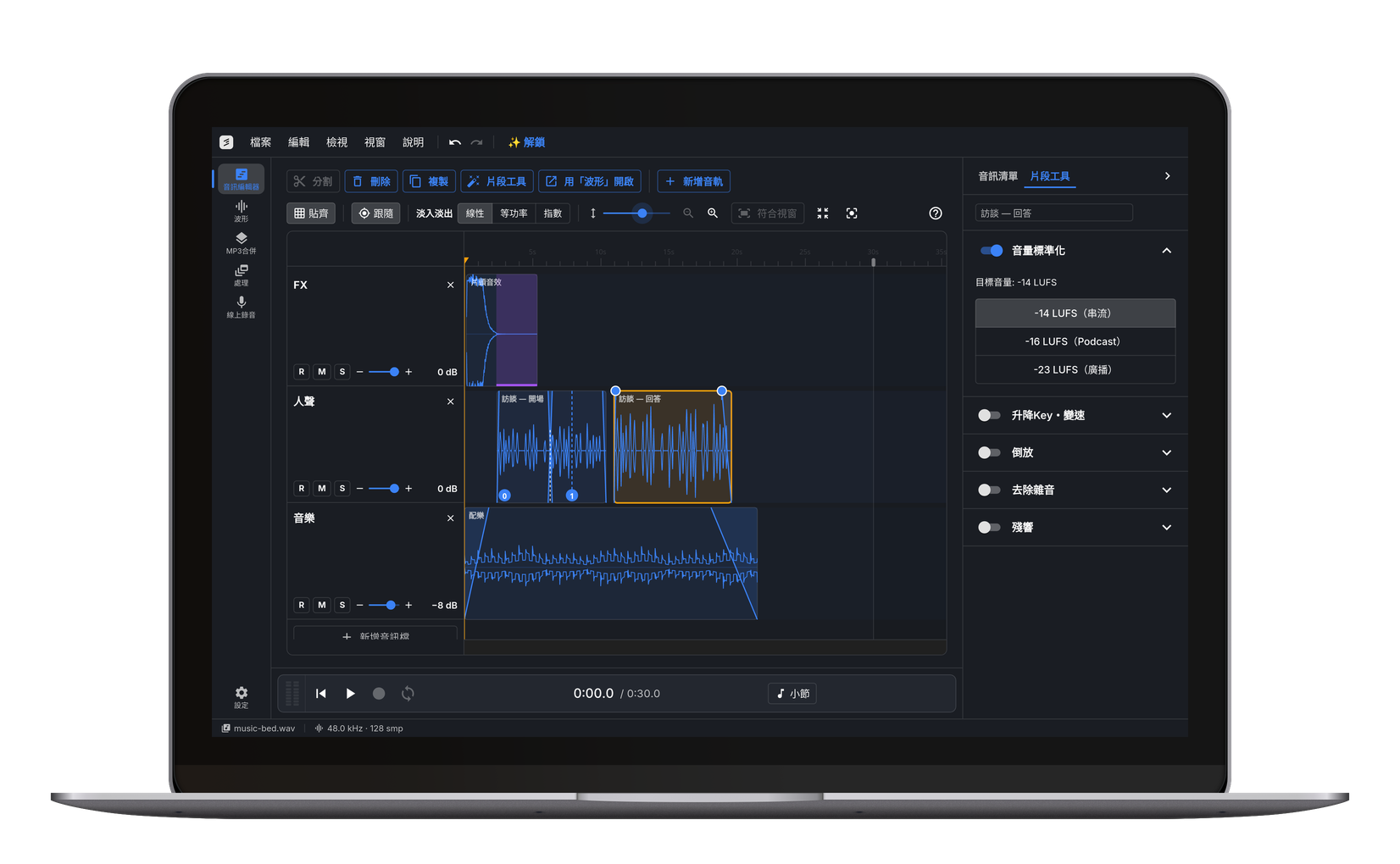Toggle the 音量標準化 switch
Viewport: 1400px width, 864px height.
pyautogui.click(x=992, y=251)
